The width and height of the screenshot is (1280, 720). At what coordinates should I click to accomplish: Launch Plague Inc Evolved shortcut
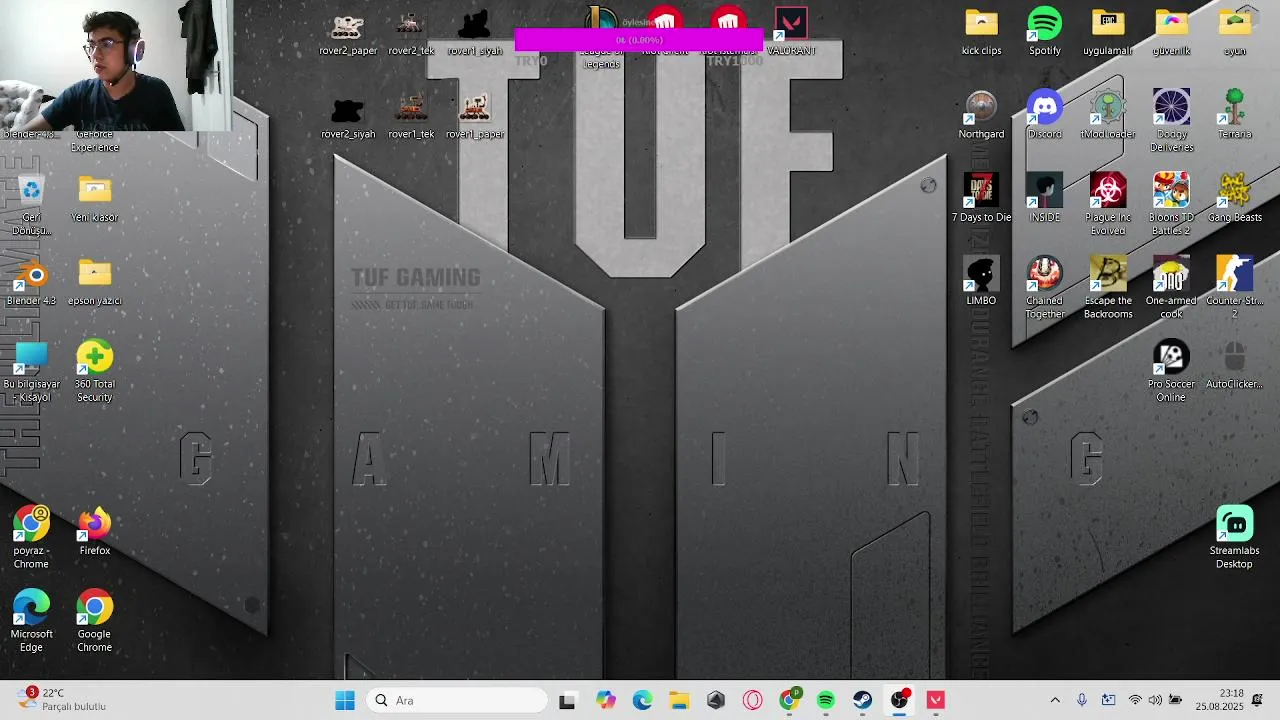point(1108,205)
